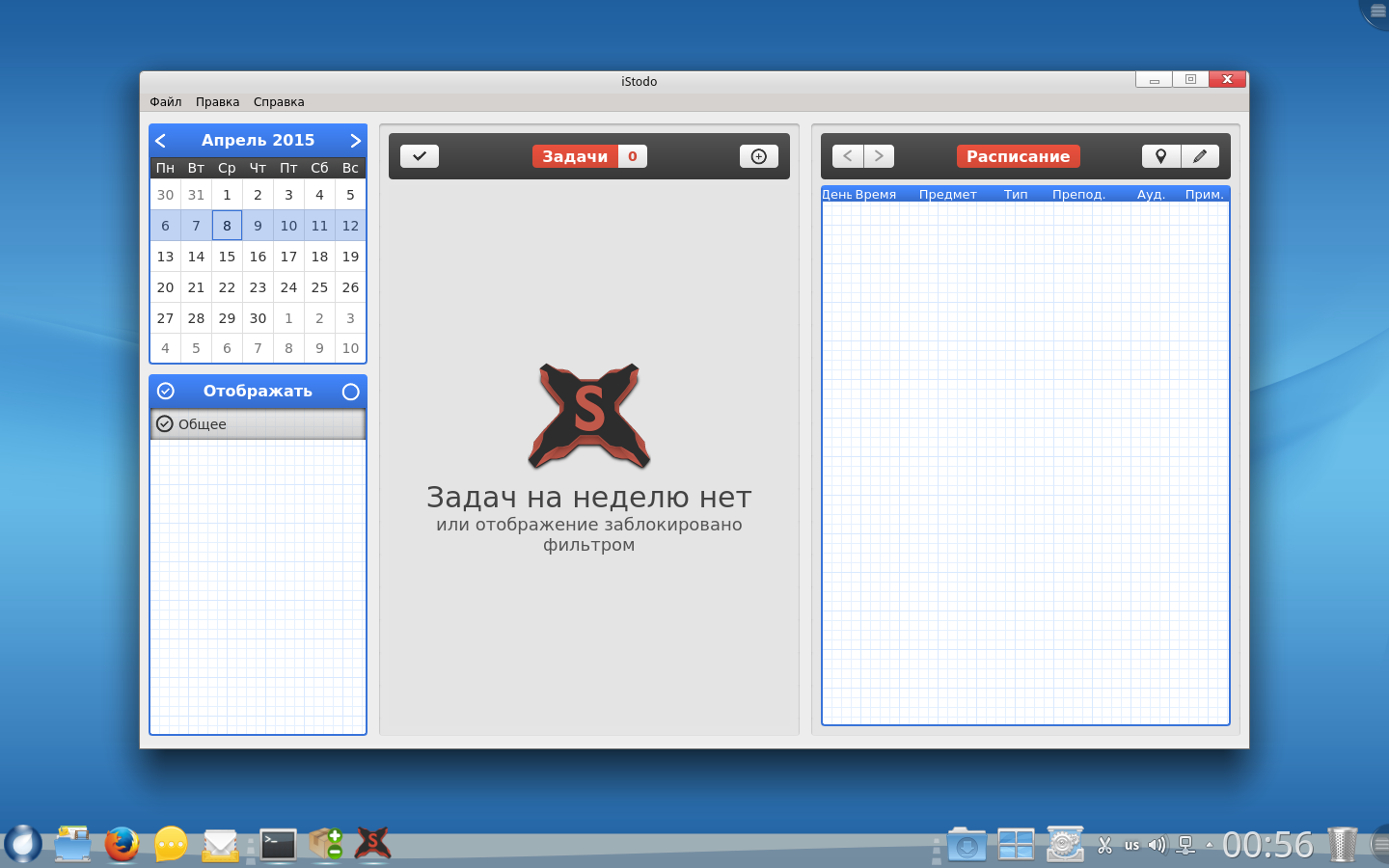This screenshot has width=1389, height=868.
Task: Open system settings from the gear panel icon
Action: pos(1065,844)
